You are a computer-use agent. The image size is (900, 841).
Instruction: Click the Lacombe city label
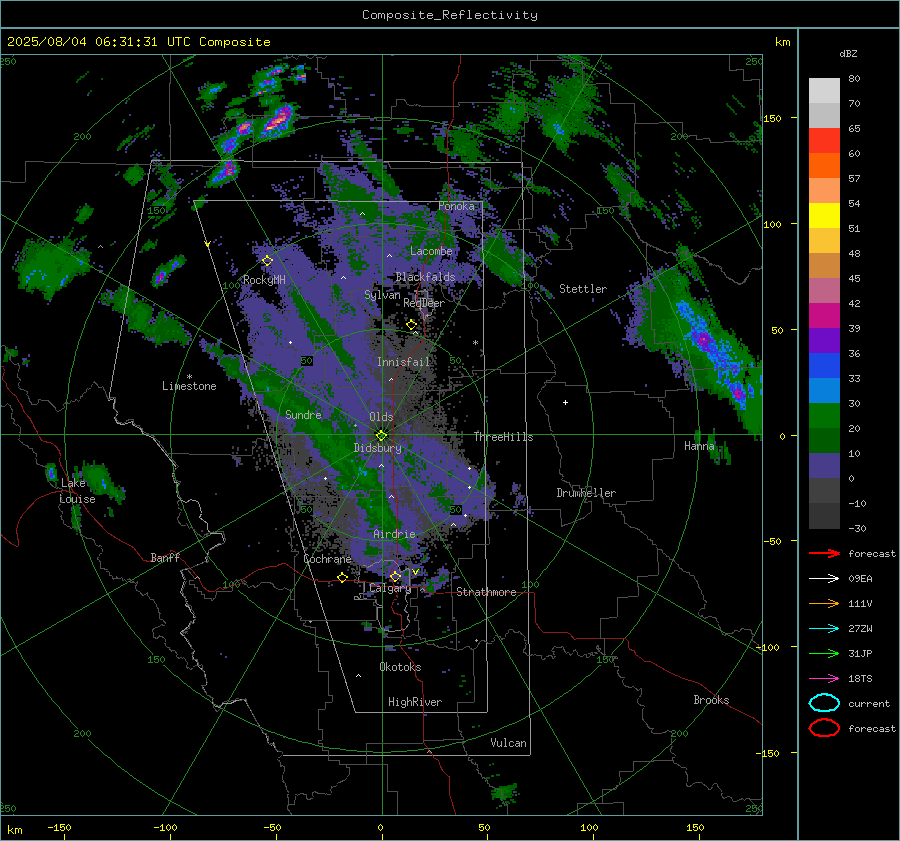(431, 251)
